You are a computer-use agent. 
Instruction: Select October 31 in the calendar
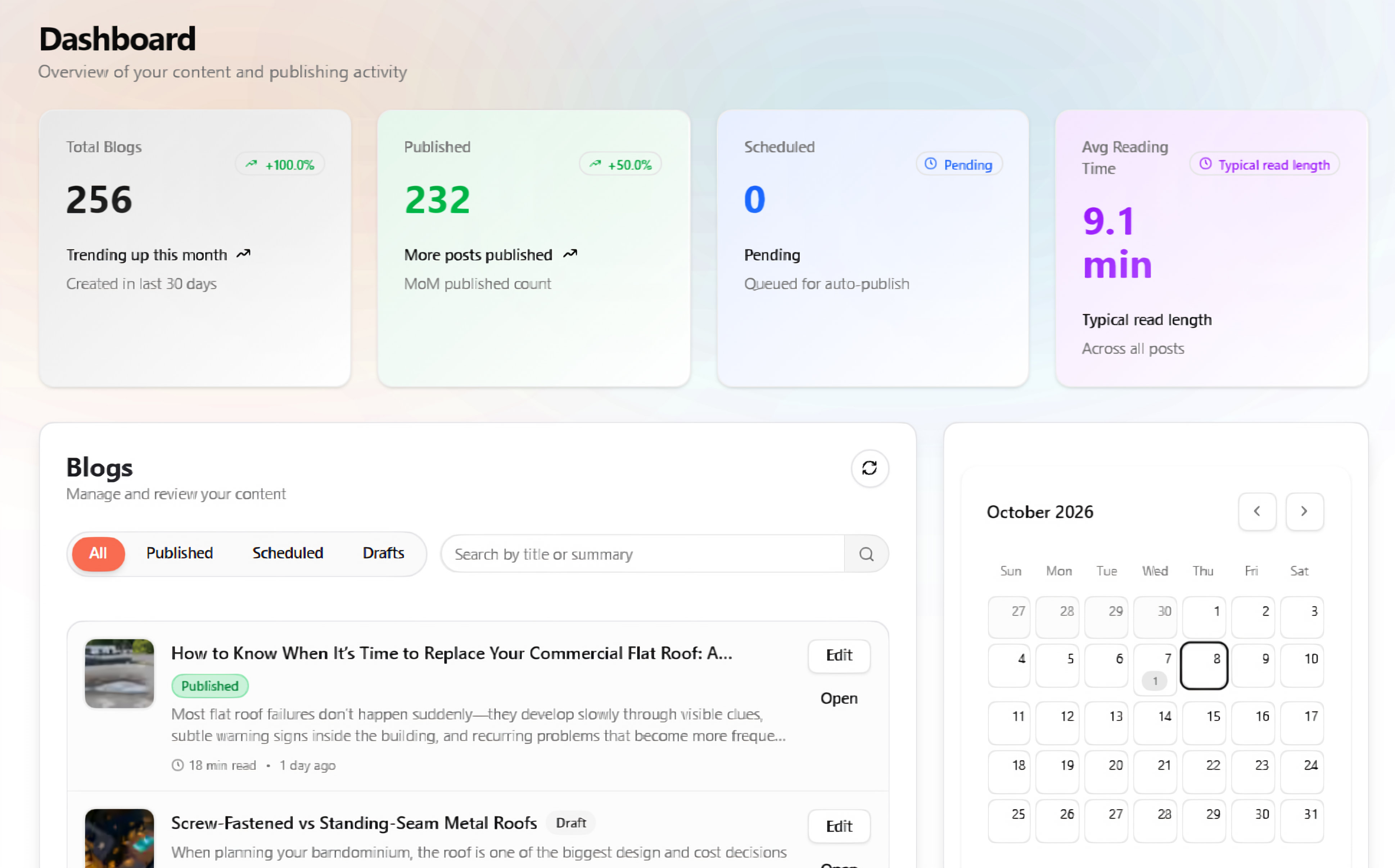coord(1301,820)
